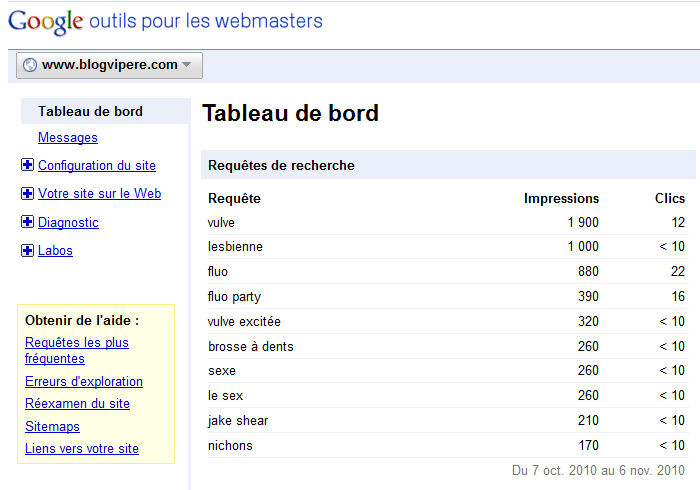Click the query 'le sex'
Screen dimensions: 700x490
[x=225, y=395]
